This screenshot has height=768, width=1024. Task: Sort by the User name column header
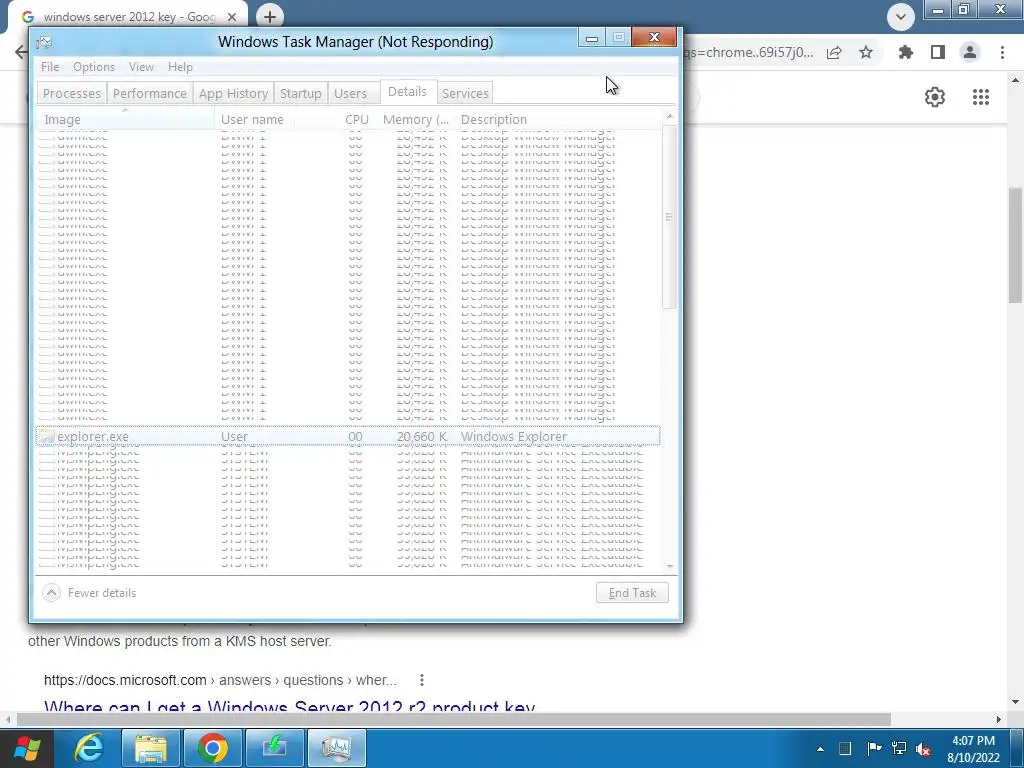click(253, 120)
